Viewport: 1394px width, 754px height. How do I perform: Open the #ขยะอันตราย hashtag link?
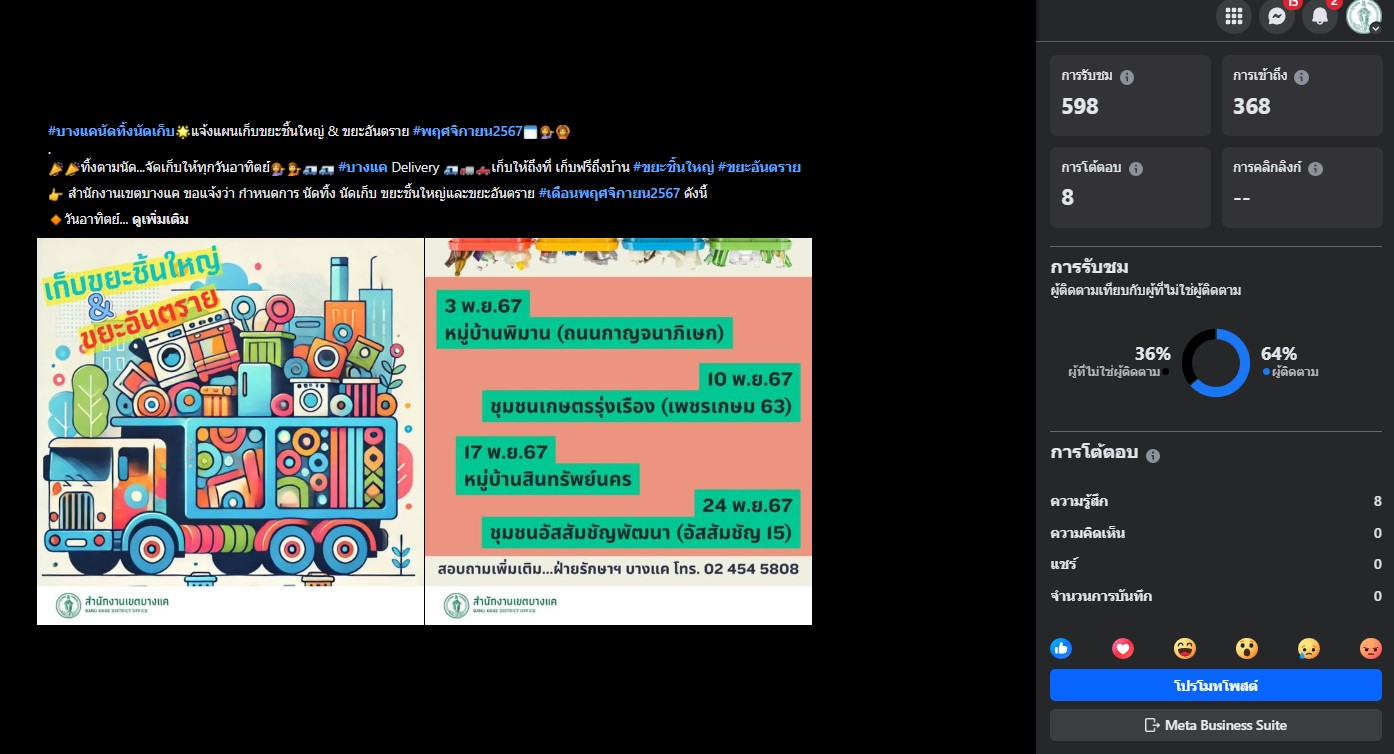click(759, 167)
